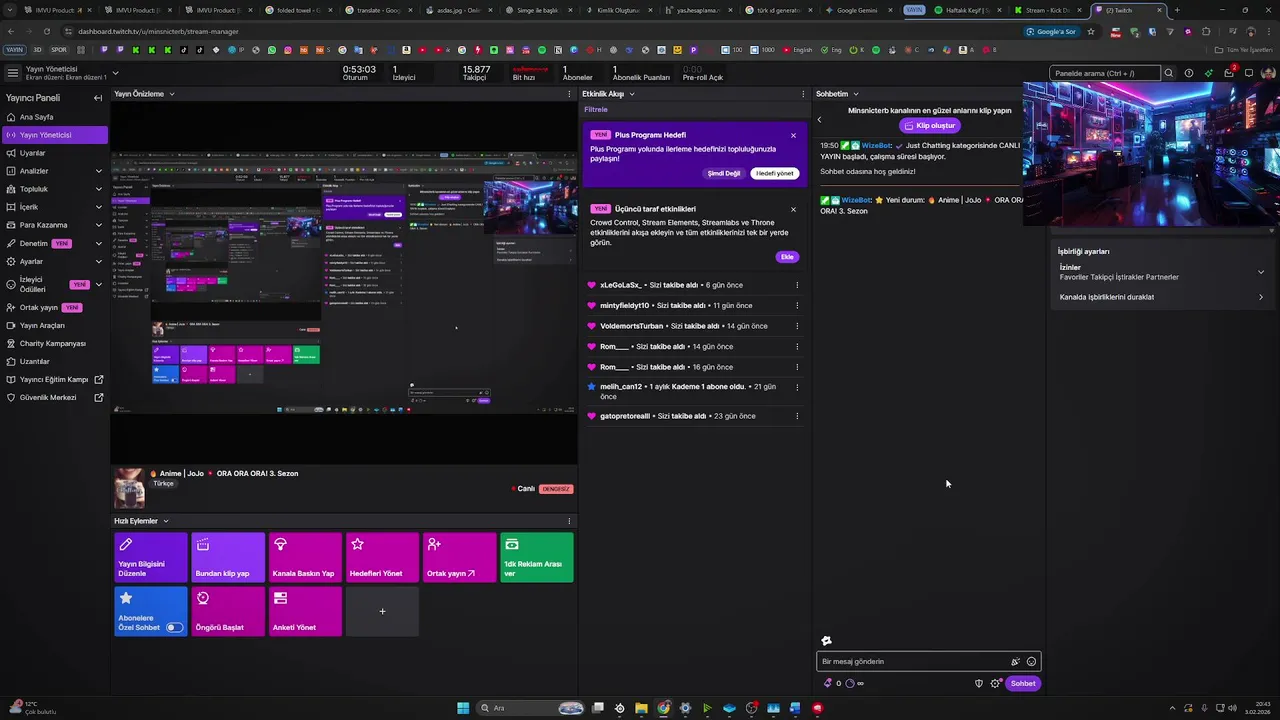Viewport: 1280px width, 720px height.
Task: Open Yayın Önizleme panel three-dot menu
Action: (x=569, y=94)
